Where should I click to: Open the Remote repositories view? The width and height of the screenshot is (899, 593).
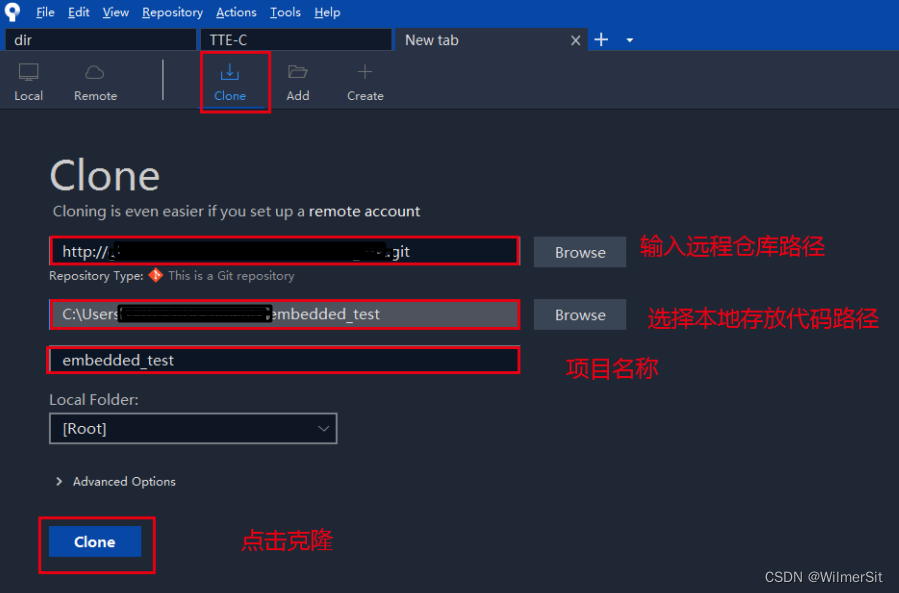tap(95, 82)
